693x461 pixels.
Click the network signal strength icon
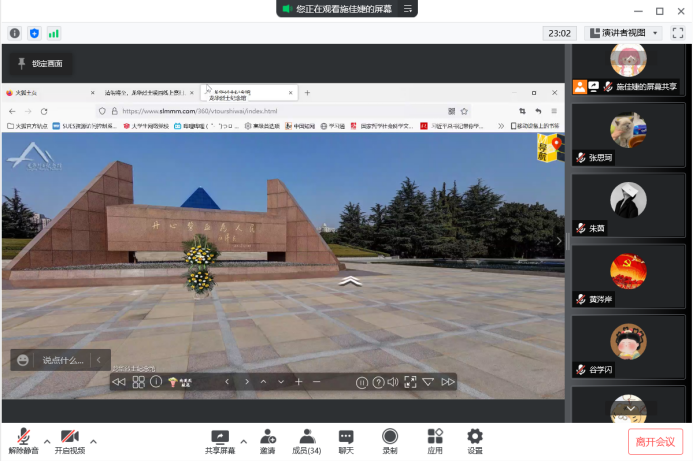(x=53, y=33)
